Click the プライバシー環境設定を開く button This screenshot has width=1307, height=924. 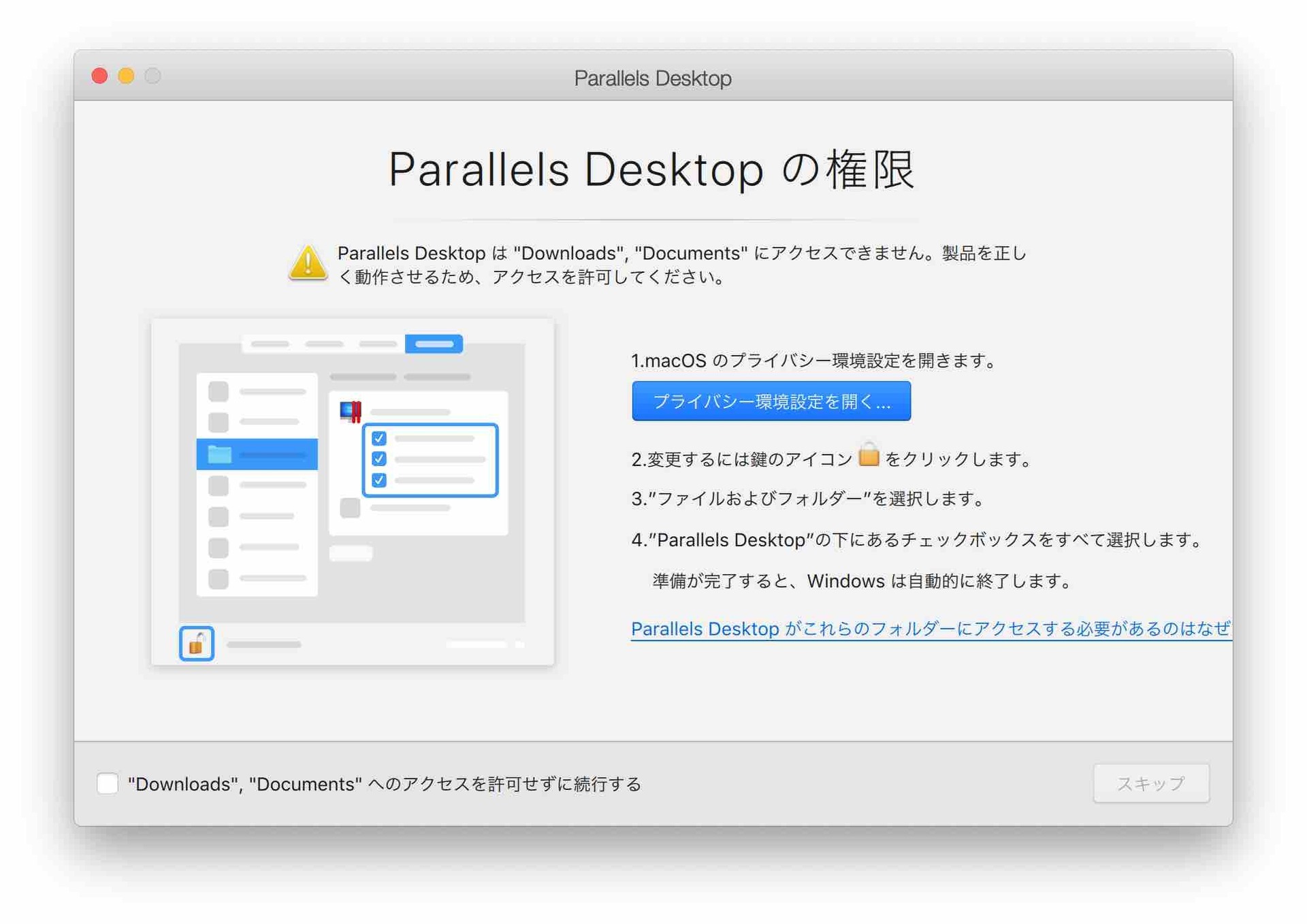click(771, 401)
